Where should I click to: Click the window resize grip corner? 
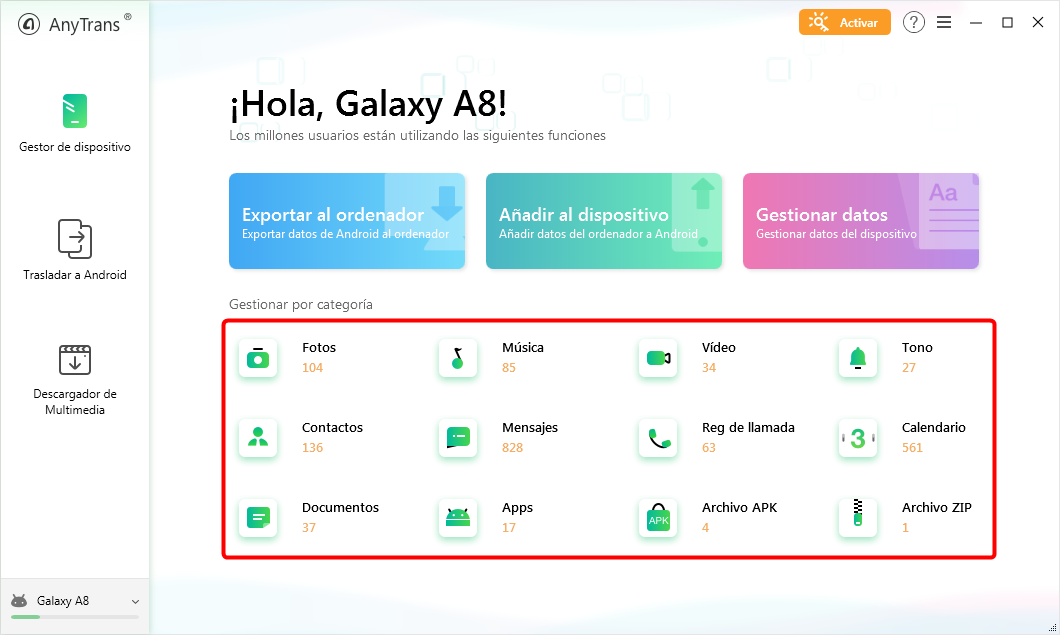[x=1053, y=628]
